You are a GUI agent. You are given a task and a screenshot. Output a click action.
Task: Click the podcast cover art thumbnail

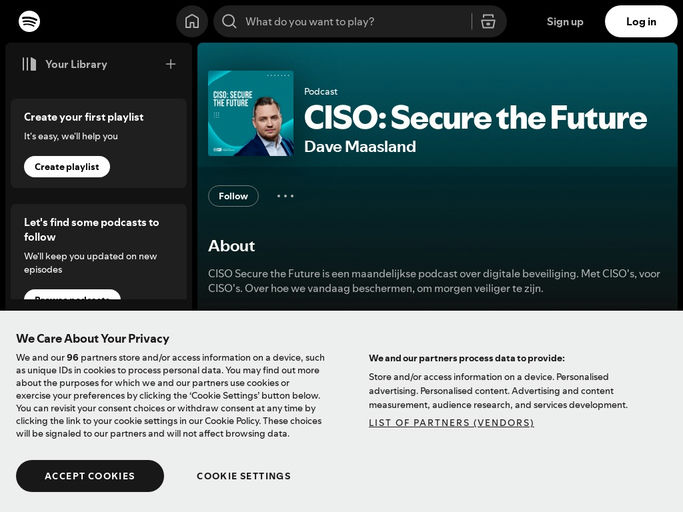[x=251, y=113]
